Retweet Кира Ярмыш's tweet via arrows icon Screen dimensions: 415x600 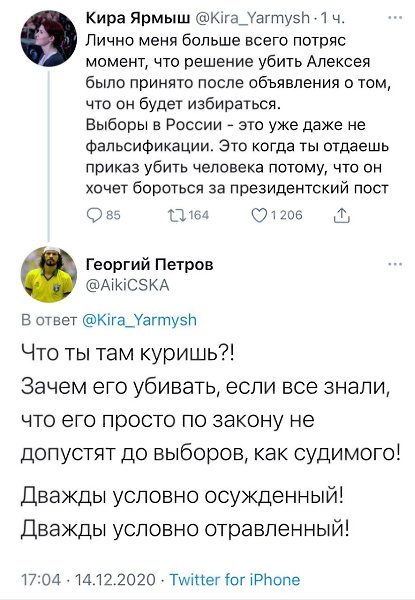tap(177, 215)
